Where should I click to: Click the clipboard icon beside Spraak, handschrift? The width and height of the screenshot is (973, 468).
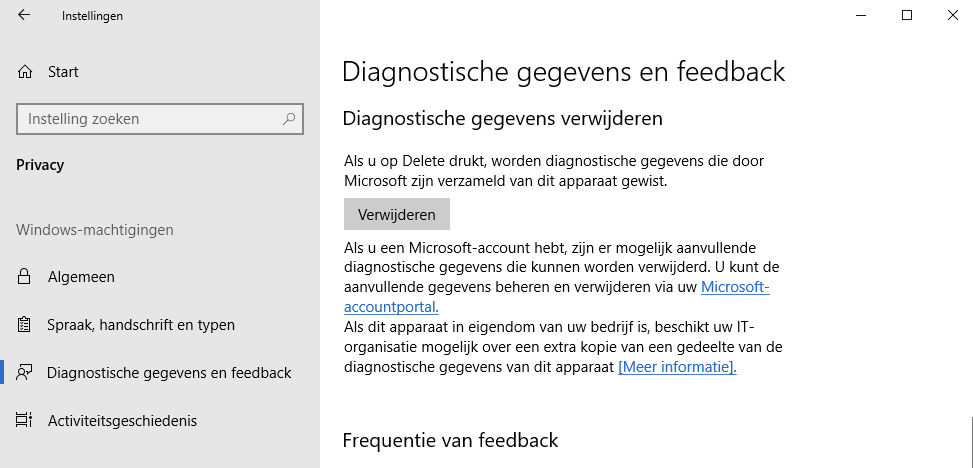click(25, 325)
